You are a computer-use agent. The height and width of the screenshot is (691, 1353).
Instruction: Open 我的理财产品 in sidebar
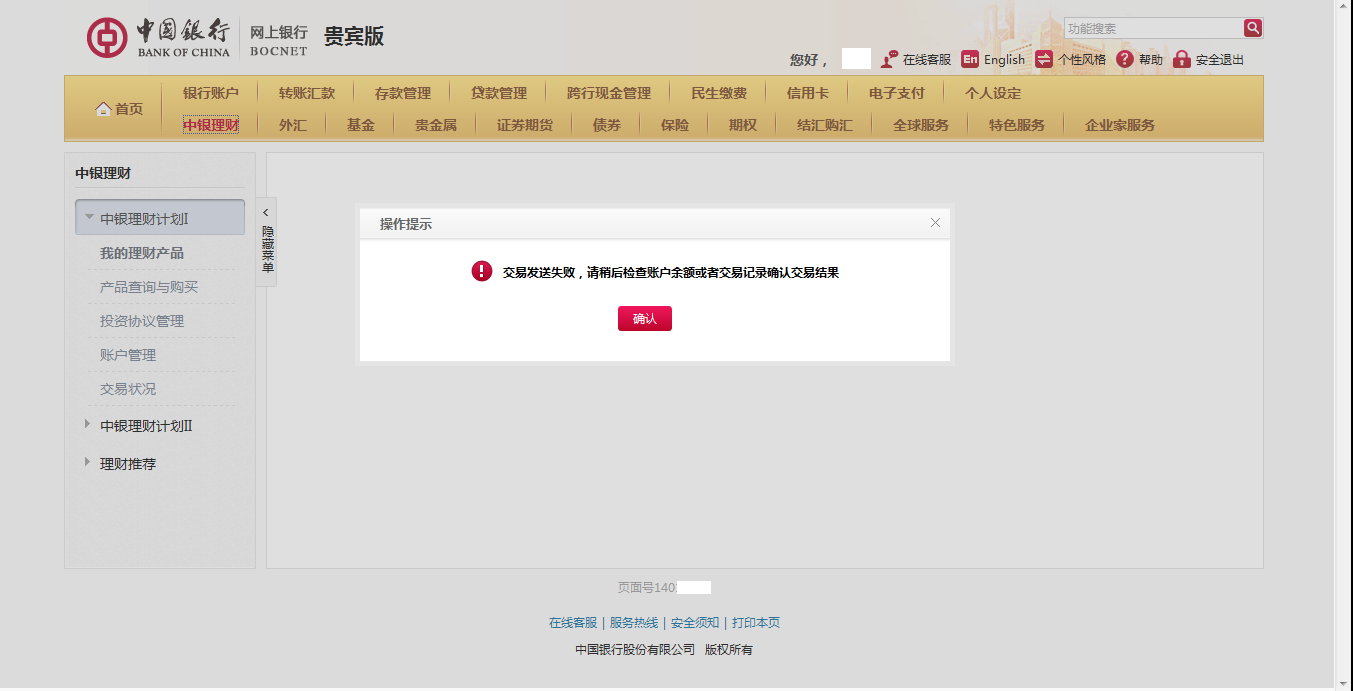[142, 253]
